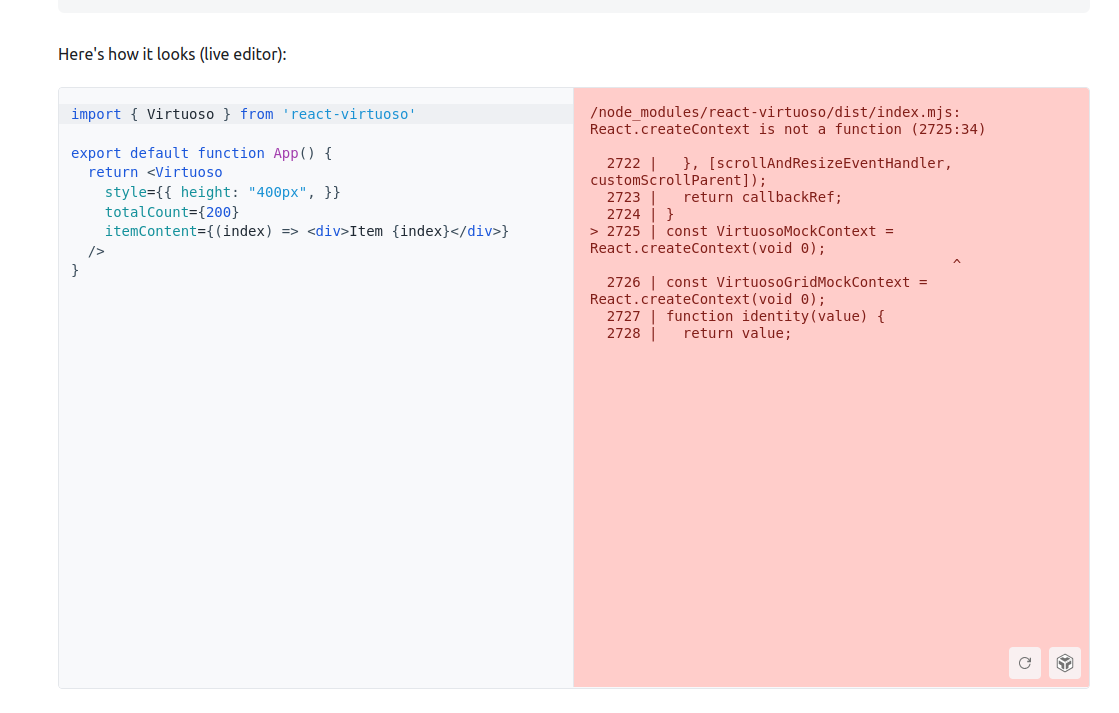This screenshot has width=1119, height=713.
Task: Click the 'react-virtuoso' string in the code
Action: tap(349, 114)
